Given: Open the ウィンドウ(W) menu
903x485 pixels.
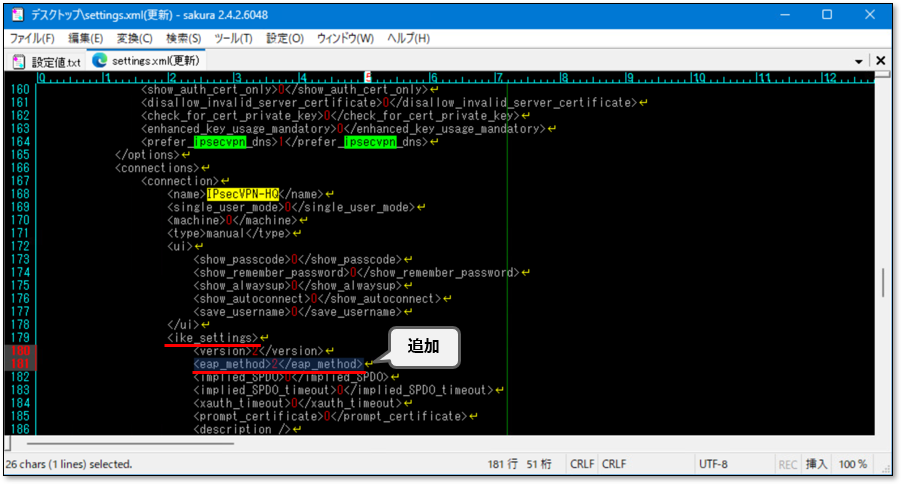Looking at the screenshot, I should 345,38.
